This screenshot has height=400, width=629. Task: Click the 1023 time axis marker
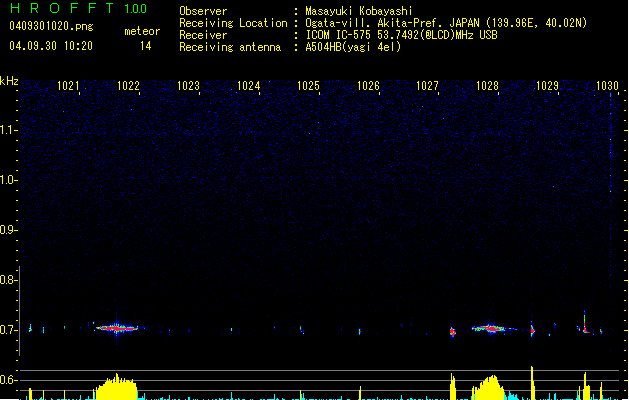pyautogui.click(x=188, y=86)
